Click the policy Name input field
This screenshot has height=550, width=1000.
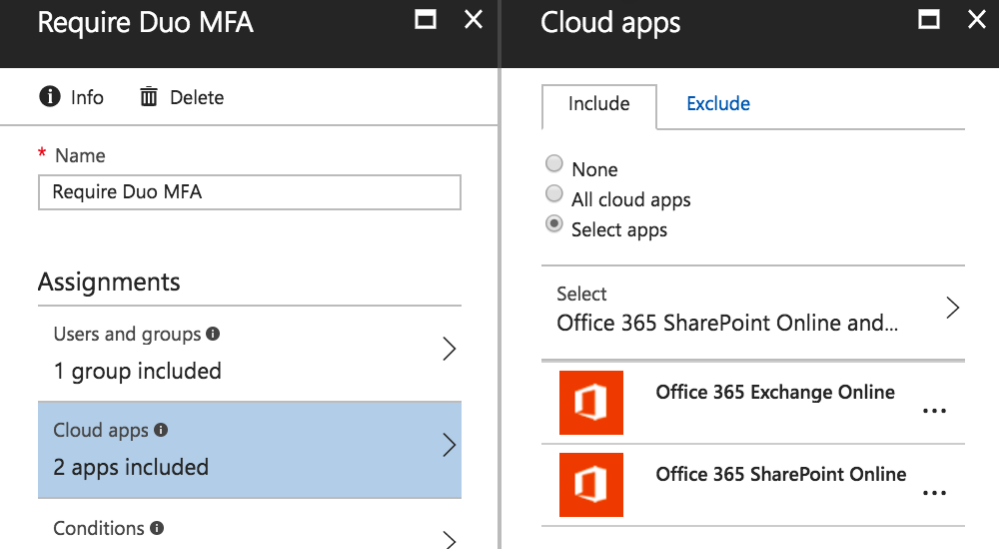pos(249,192)
